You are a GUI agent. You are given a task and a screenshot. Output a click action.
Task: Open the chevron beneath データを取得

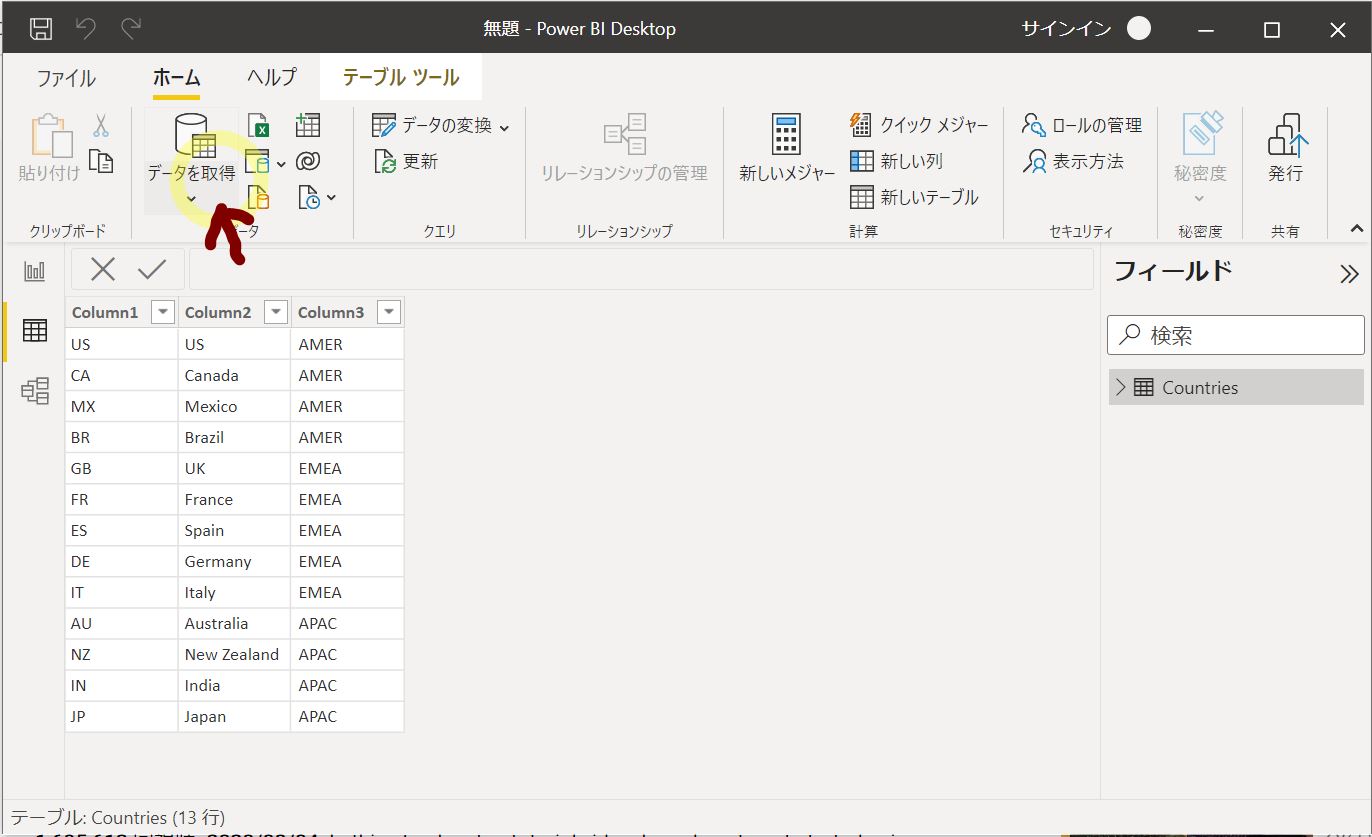[192, 198]
